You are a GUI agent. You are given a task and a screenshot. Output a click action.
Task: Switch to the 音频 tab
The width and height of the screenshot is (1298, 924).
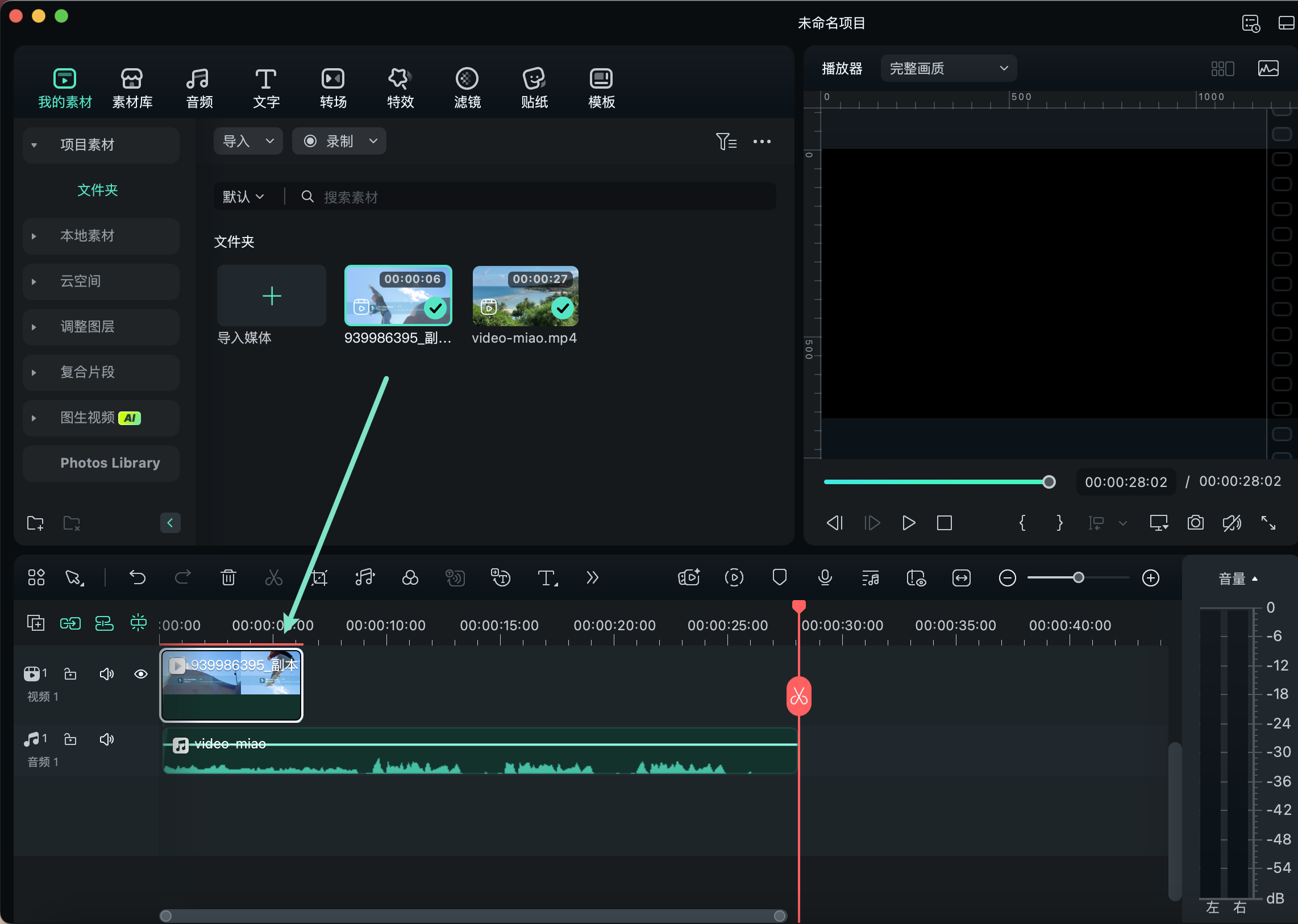[198, 86]
